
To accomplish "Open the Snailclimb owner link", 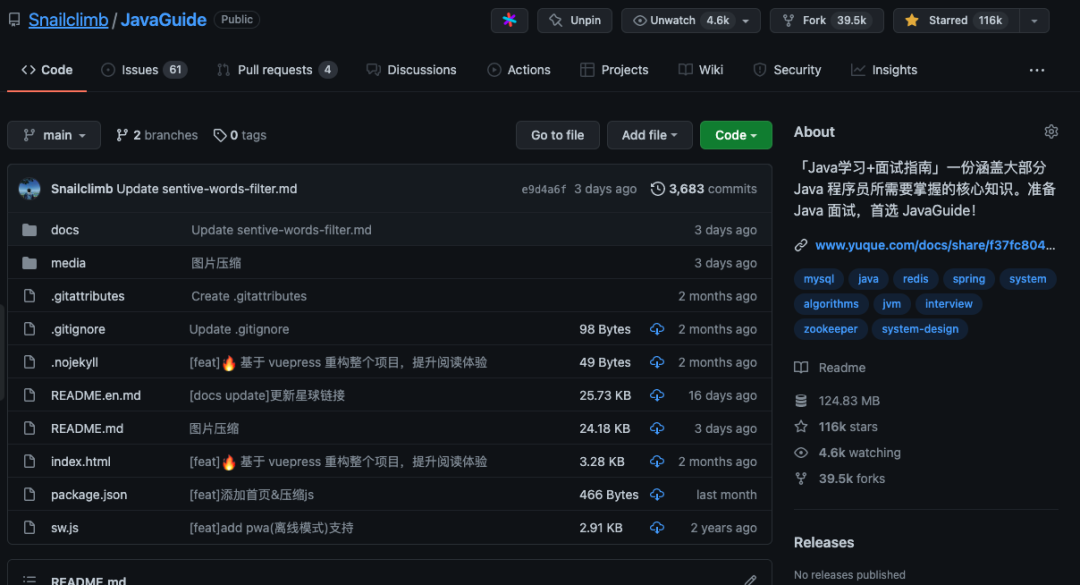I will point(68,20).
